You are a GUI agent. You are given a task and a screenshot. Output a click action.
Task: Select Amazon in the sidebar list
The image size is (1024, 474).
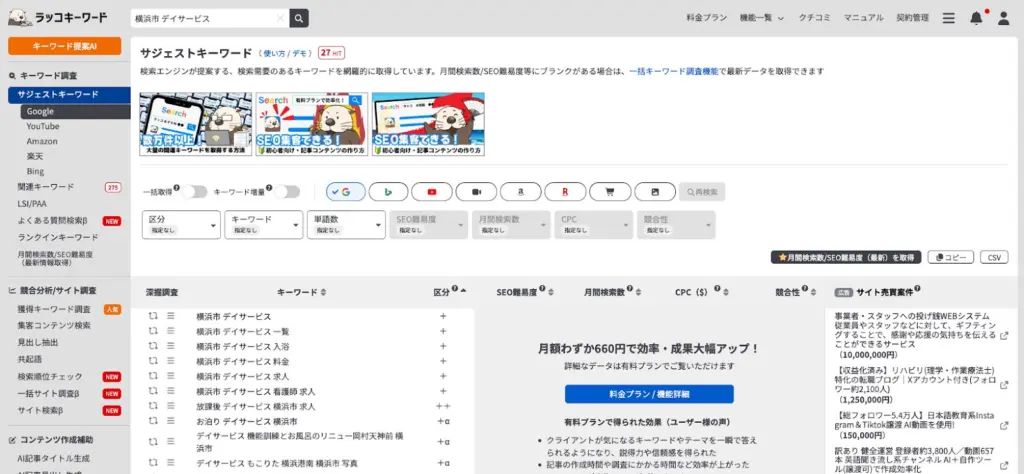click(42, 141)
